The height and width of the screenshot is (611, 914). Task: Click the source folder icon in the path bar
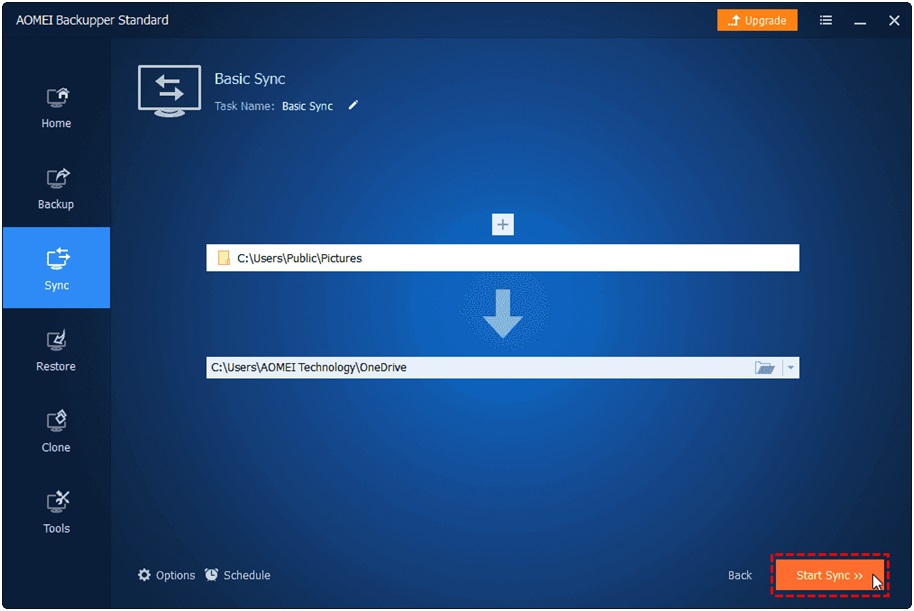coord(223,257)
